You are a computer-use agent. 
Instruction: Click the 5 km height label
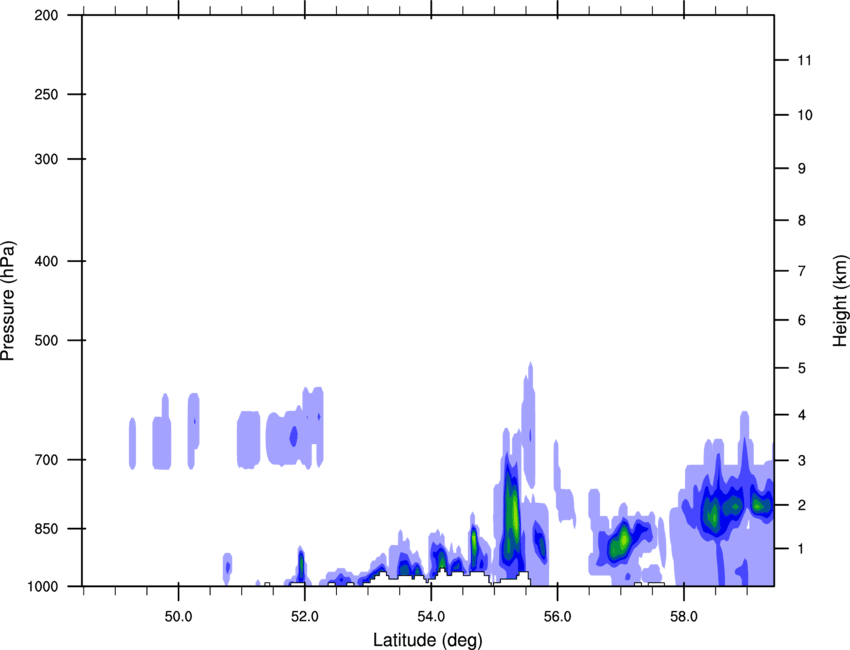coord(802,368)
